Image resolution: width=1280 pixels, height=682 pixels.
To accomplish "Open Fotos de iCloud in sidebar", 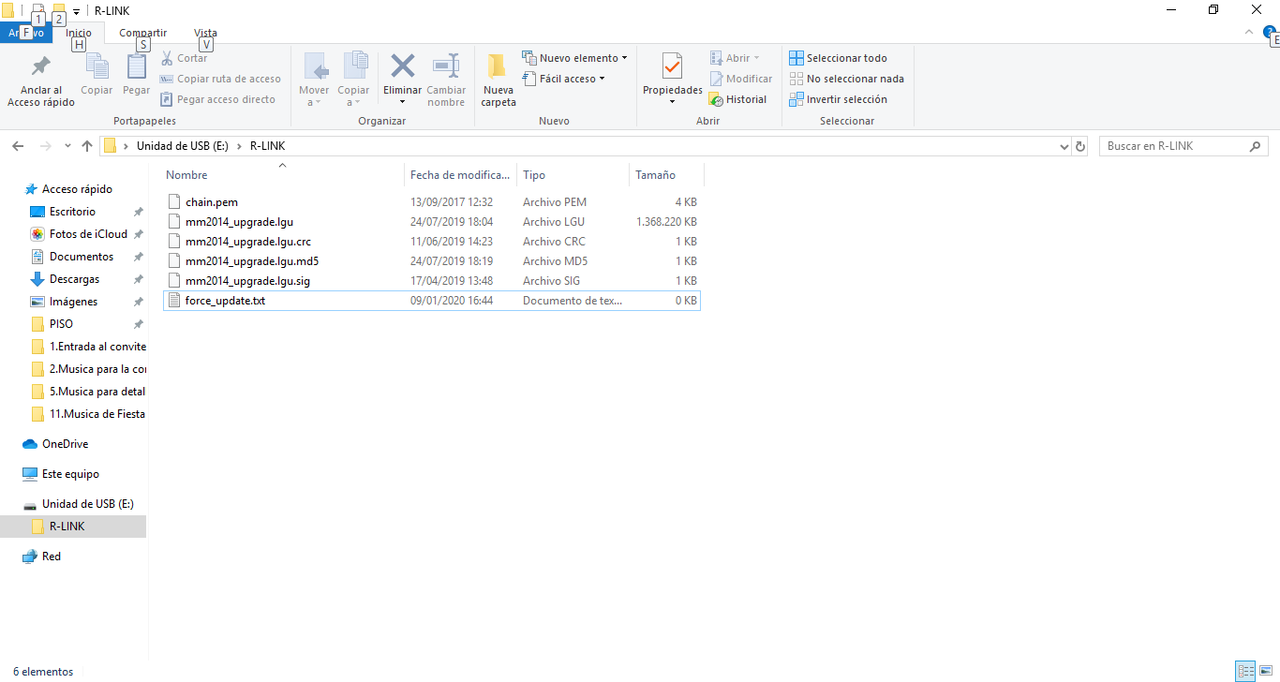I will pos(88,234).
